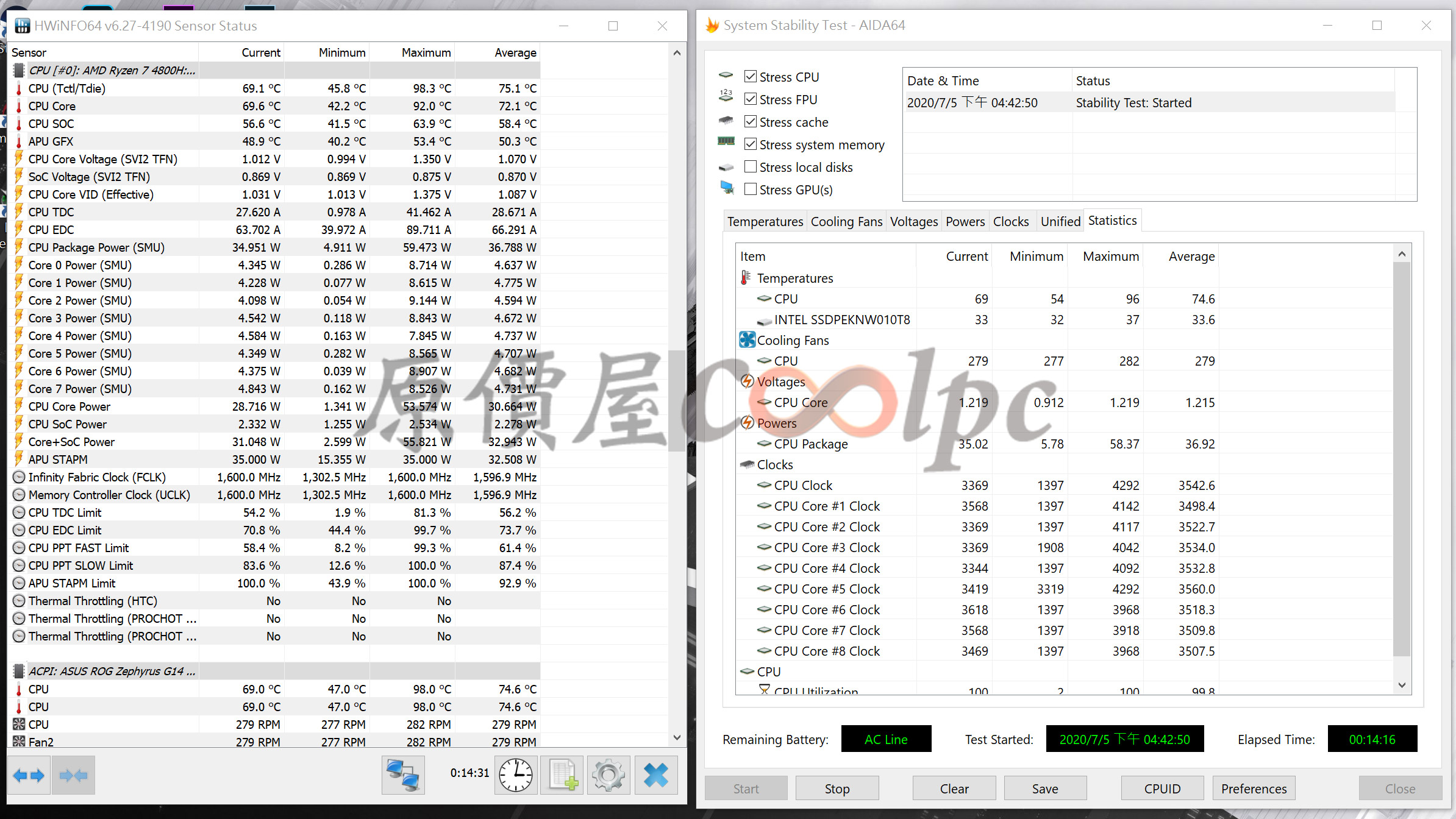Enable the Stress GPU(s) checkbox
Viewport: 1456px width, 819px height.
pos(751,189)
